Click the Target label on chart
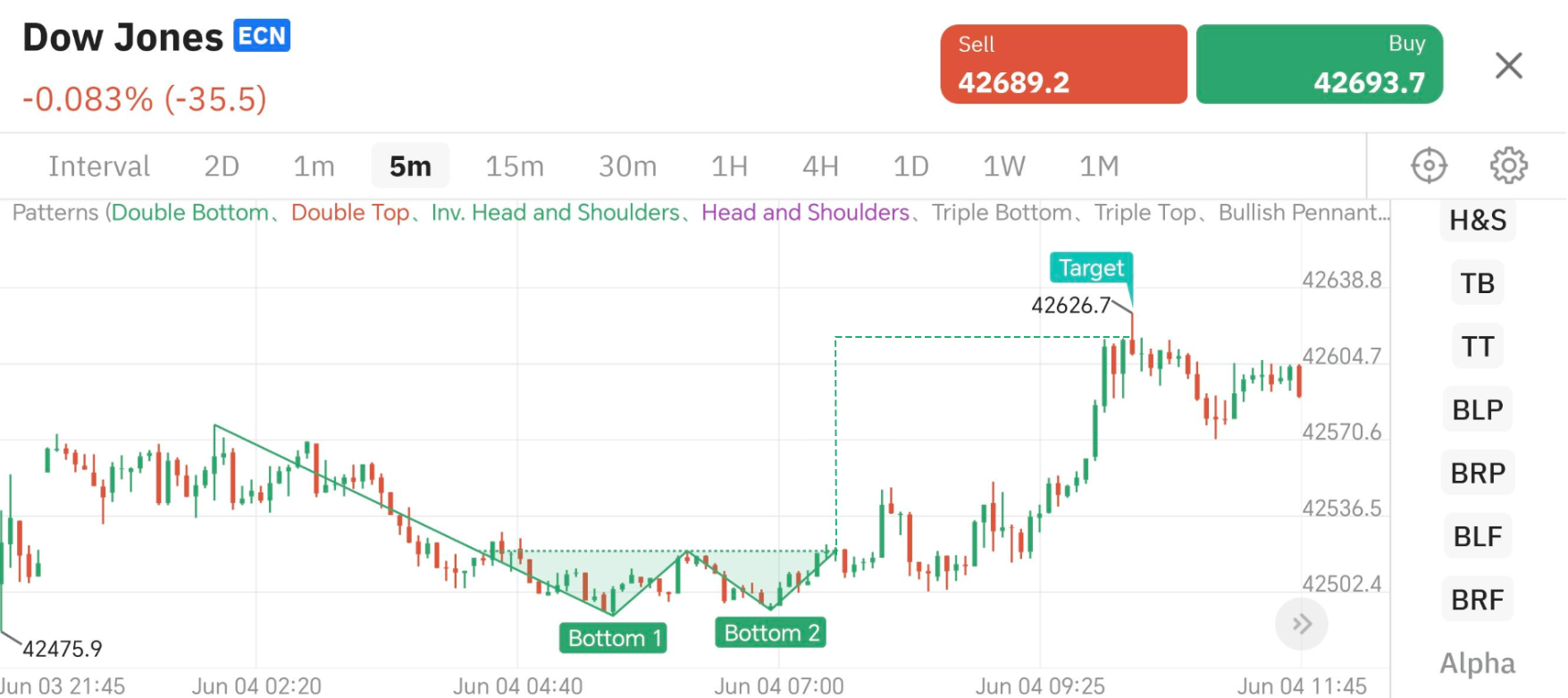1568x698 pixels. pyautogui.click(x=1090, y=268)
